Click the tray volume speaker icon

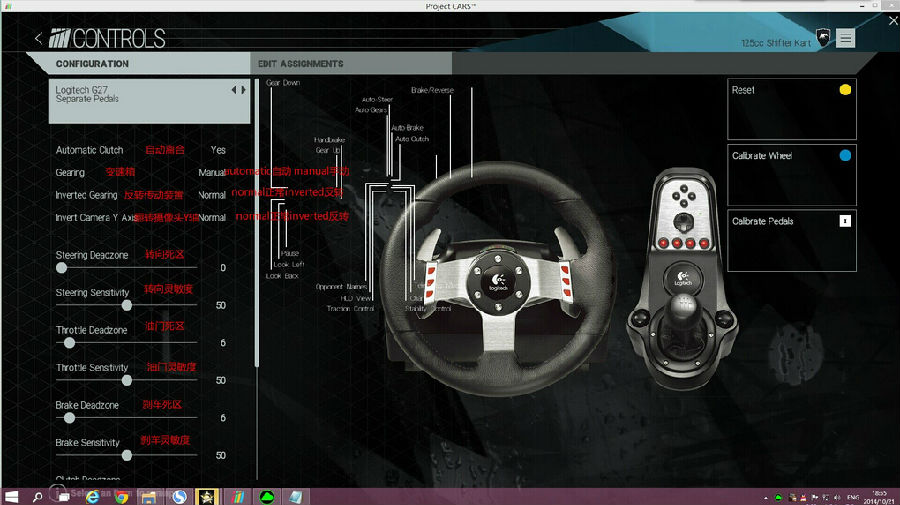click(837, 498)
